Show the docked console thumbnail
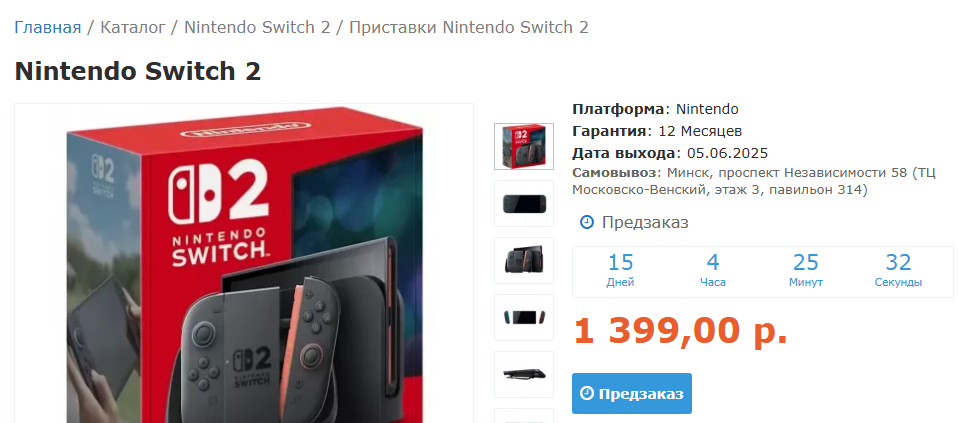977x423 pixels. (x=524, y=260)
